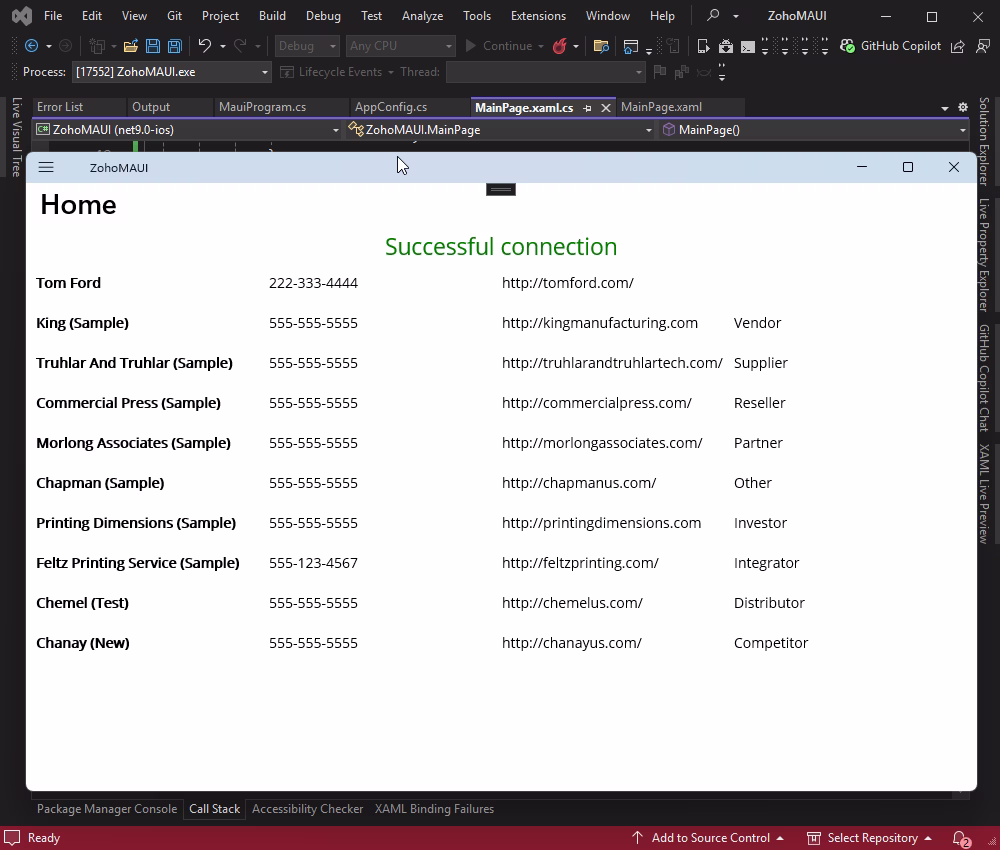Open the Analyze menu
The image size is (1000, 850).
pos(422,15)
